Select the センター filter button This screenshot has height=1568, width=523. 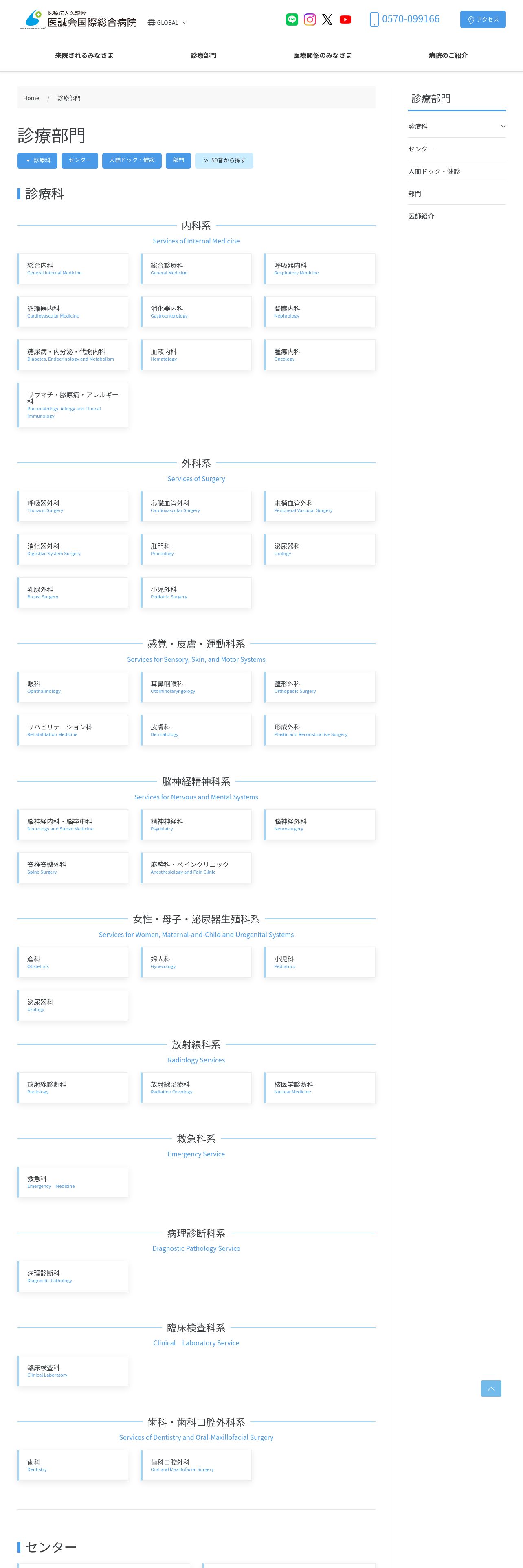[x=80, y=161]
